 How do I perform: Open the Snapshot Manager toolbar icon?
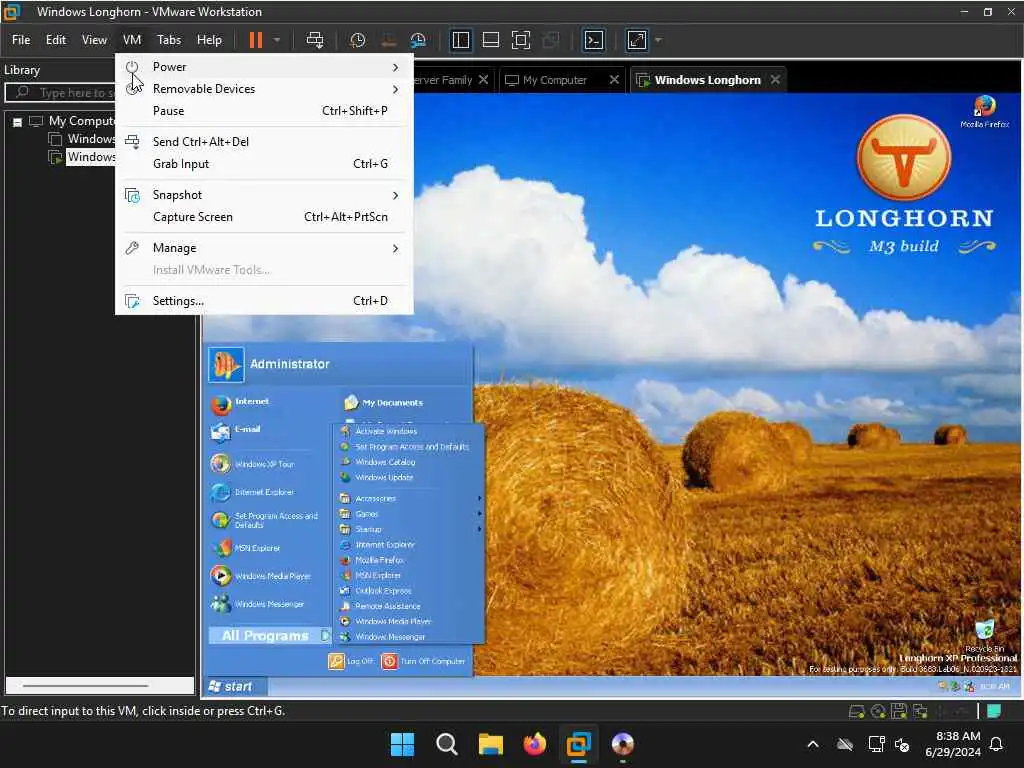tap(418, 40)
